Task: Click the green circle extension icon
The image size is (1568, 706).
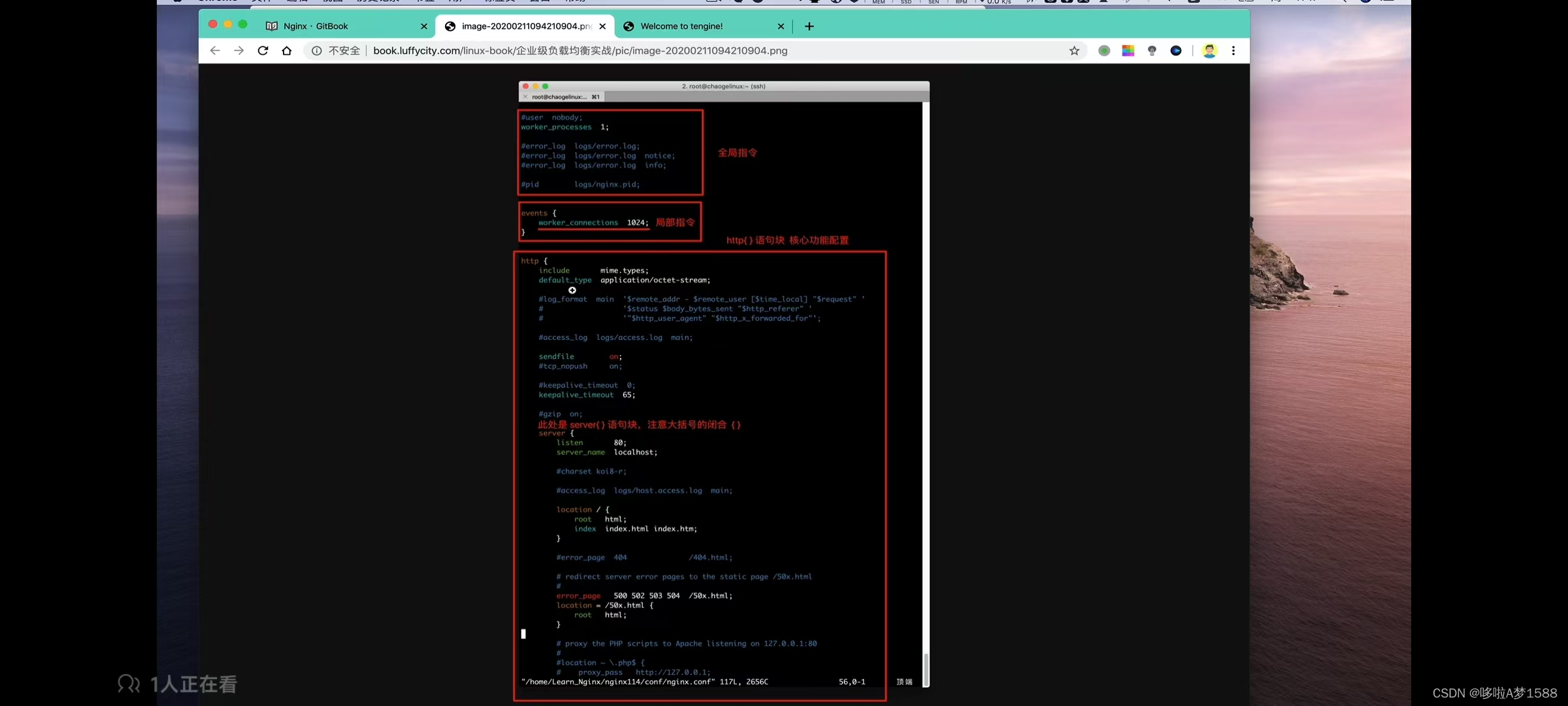Action: point(1104,50)
